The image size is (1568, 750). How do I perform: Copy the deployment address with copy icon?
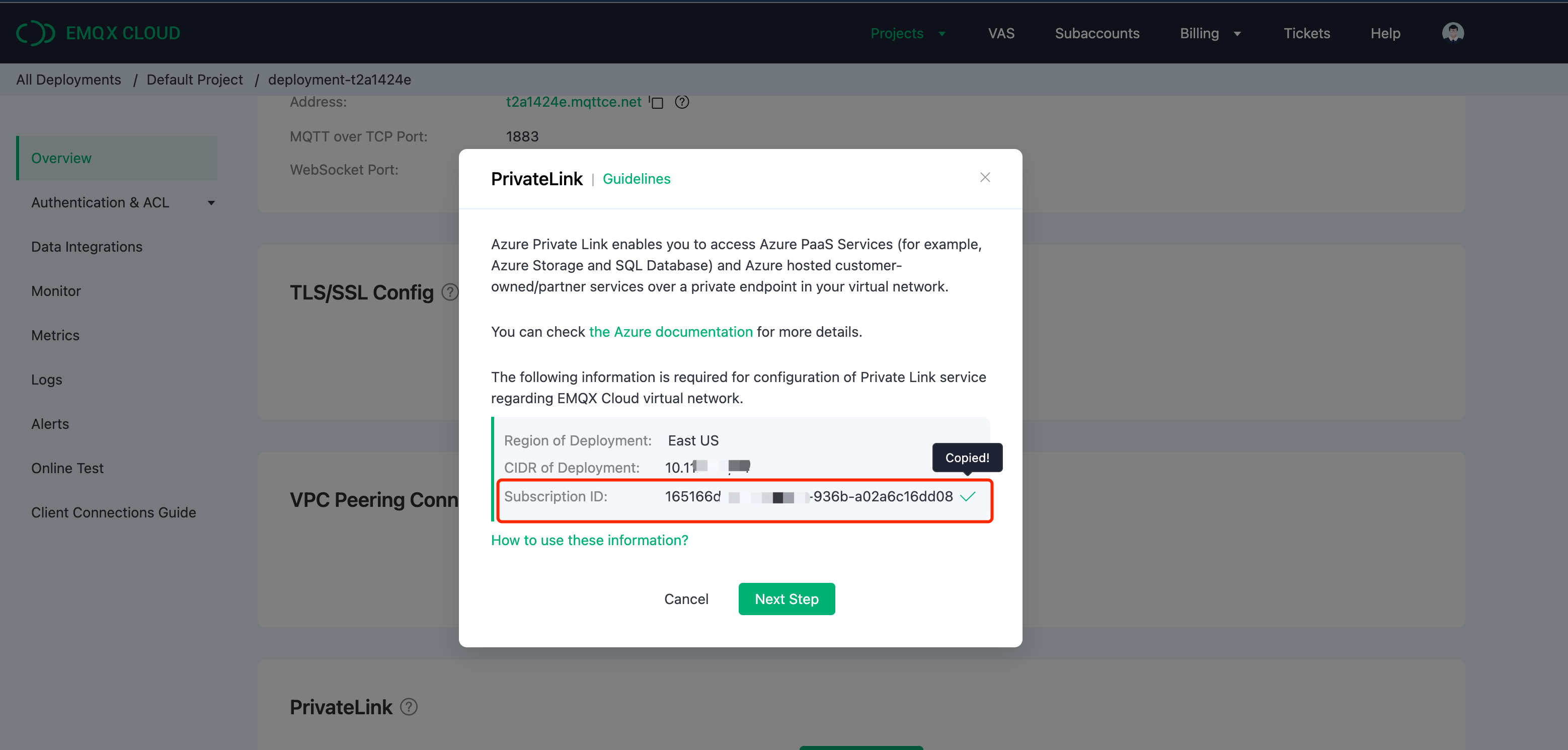click(656, 102)
